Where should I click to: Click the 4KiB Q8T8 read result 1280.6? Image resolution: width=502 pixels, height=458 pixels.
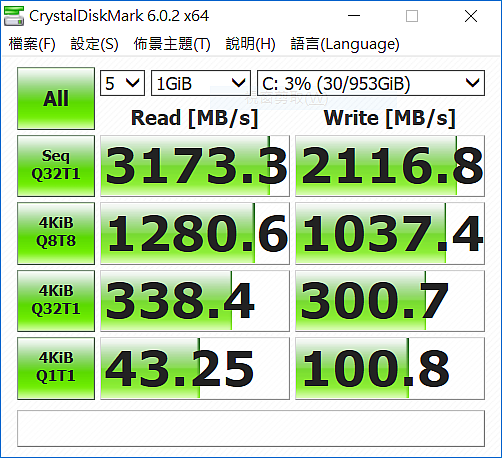point(195,233)
